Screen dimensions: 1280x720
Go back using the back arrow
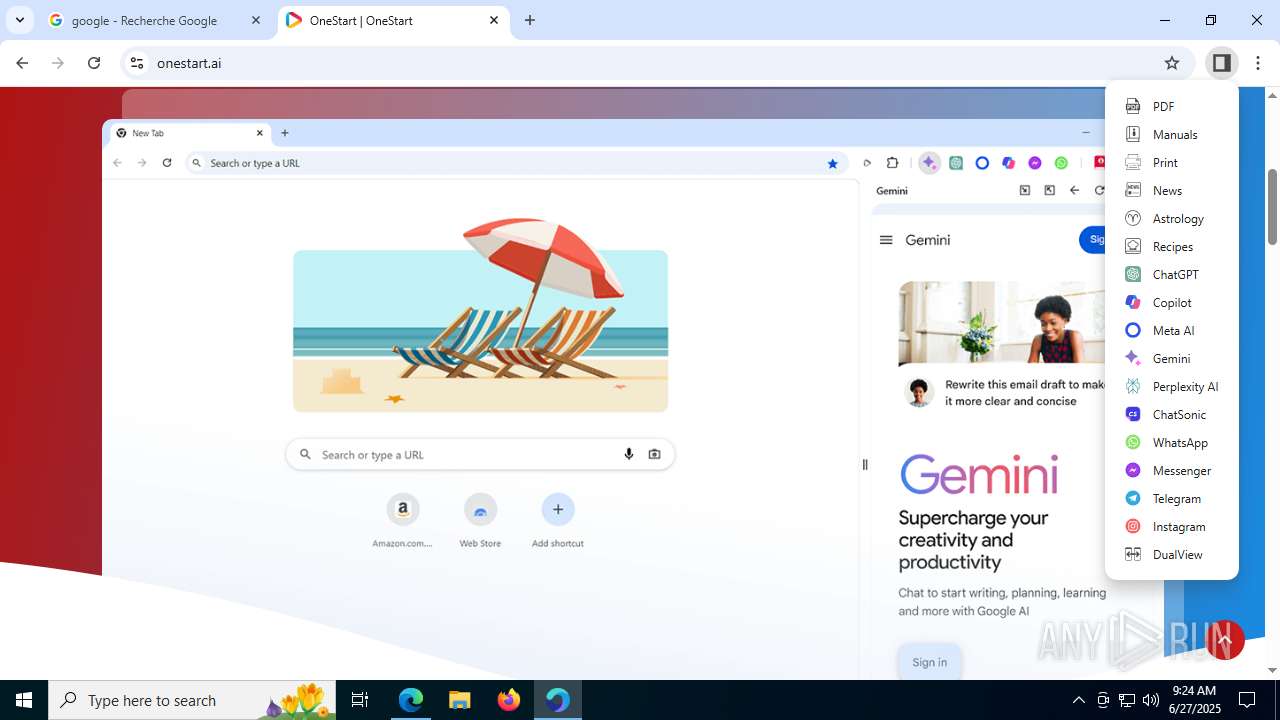click(22, 63)
